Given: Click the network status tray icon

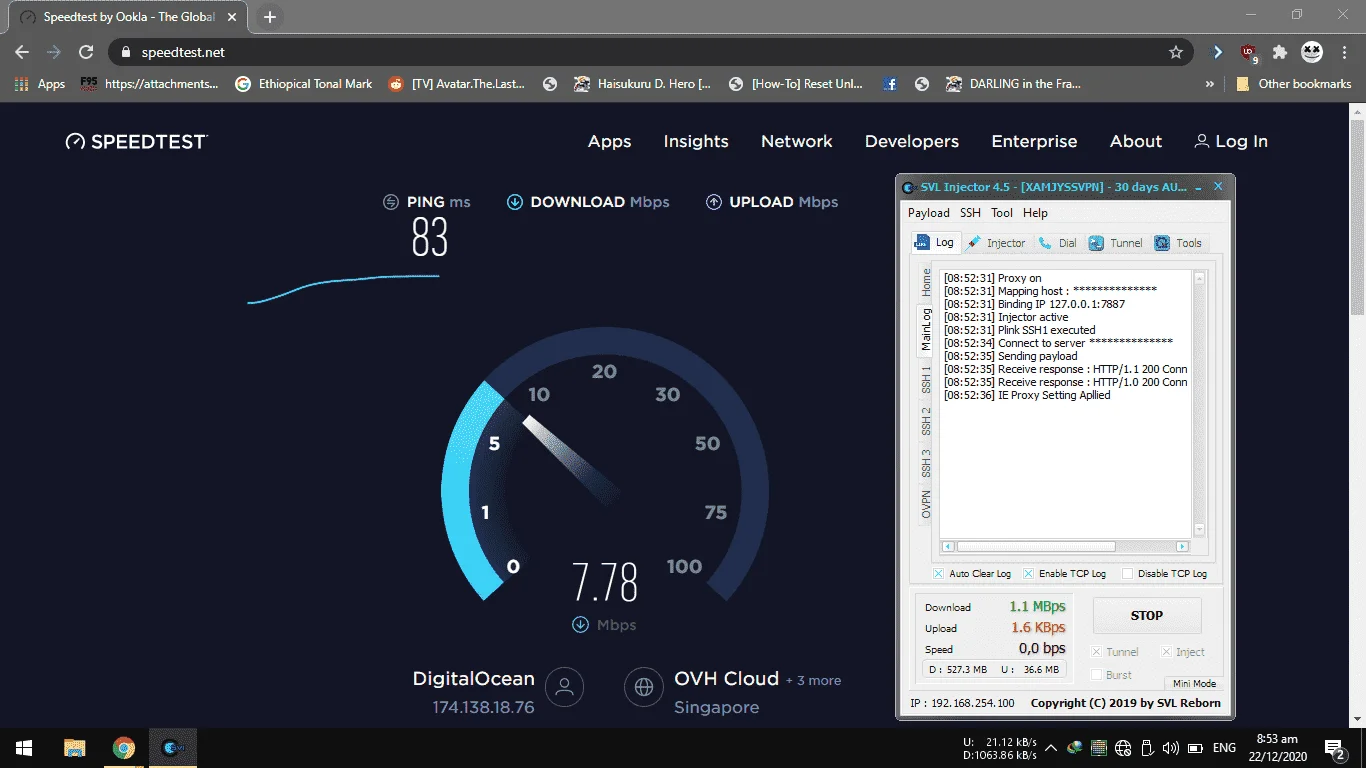Looking at the screenshot, I should tap(1123, 748).
